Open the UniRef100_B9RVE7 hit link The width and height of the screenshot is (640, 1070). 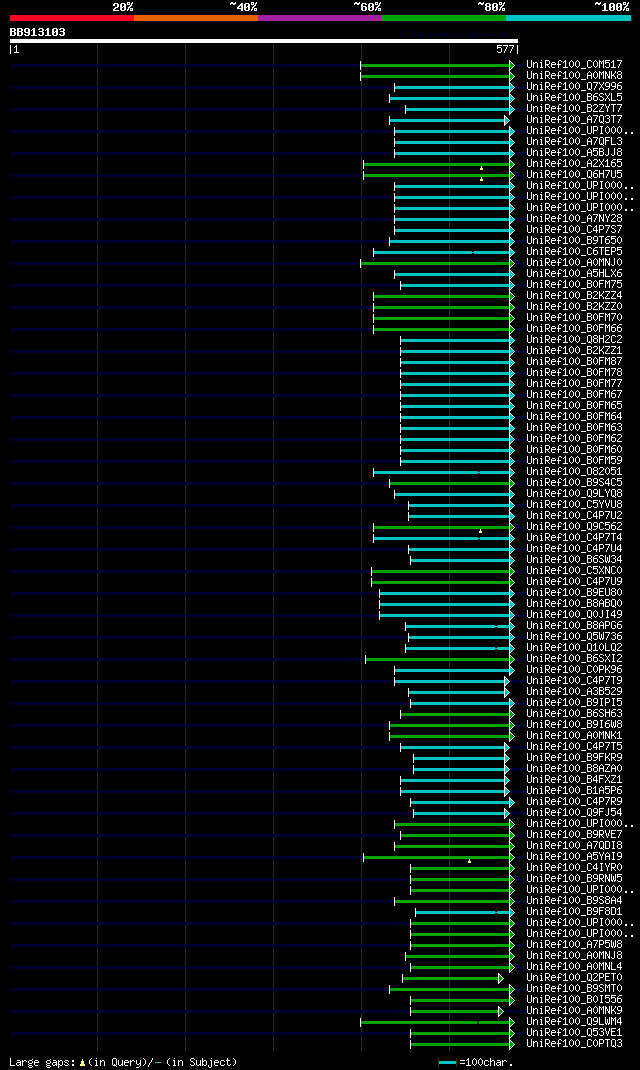574,835
